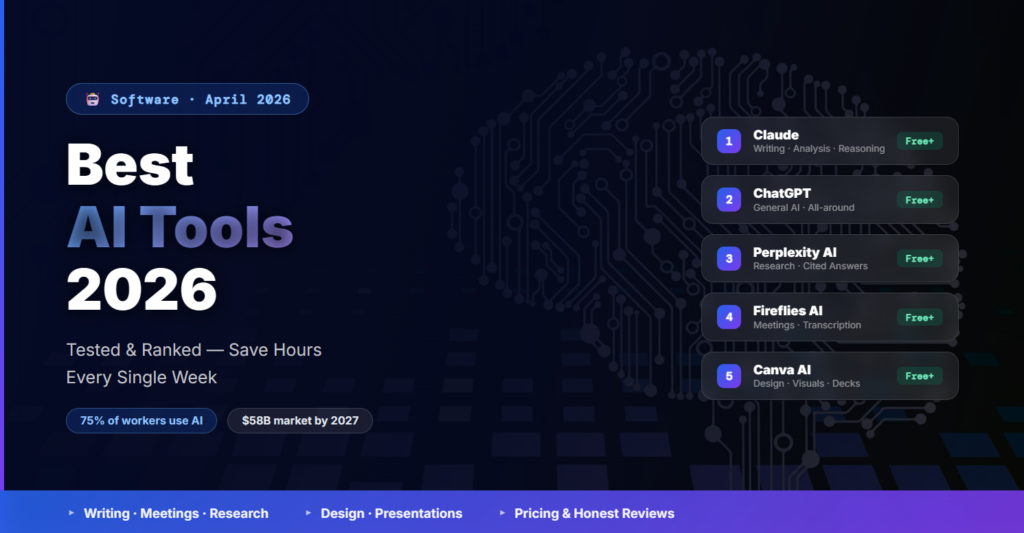The image size is (1024, 533).
Task: Click the Free+ tag on Fireflies AI
Action: click(x=919, y=317)
